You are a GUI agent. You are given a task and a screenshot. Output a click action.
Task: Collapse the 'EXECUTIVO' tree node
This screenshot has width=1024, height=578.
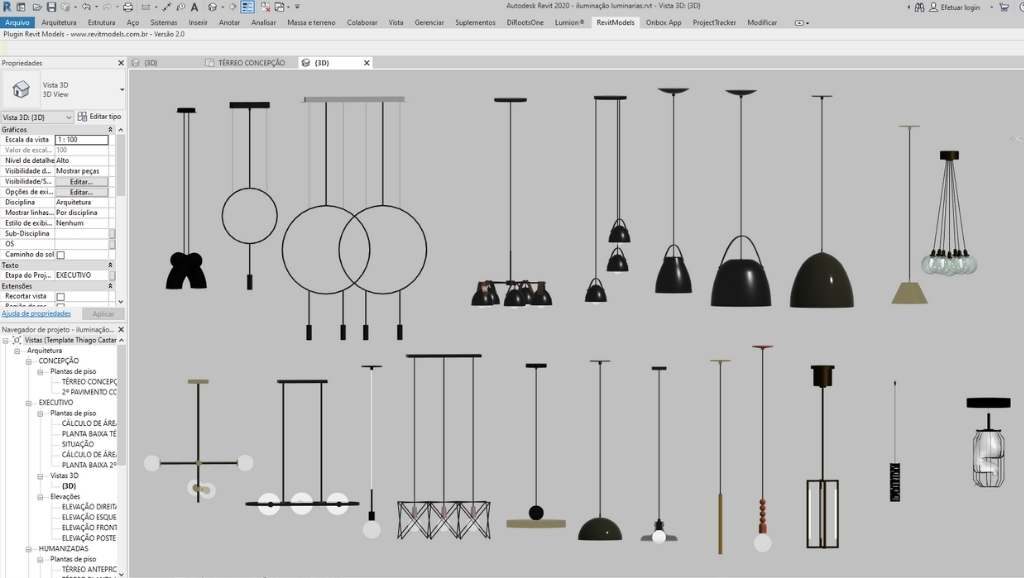(30, 402)
